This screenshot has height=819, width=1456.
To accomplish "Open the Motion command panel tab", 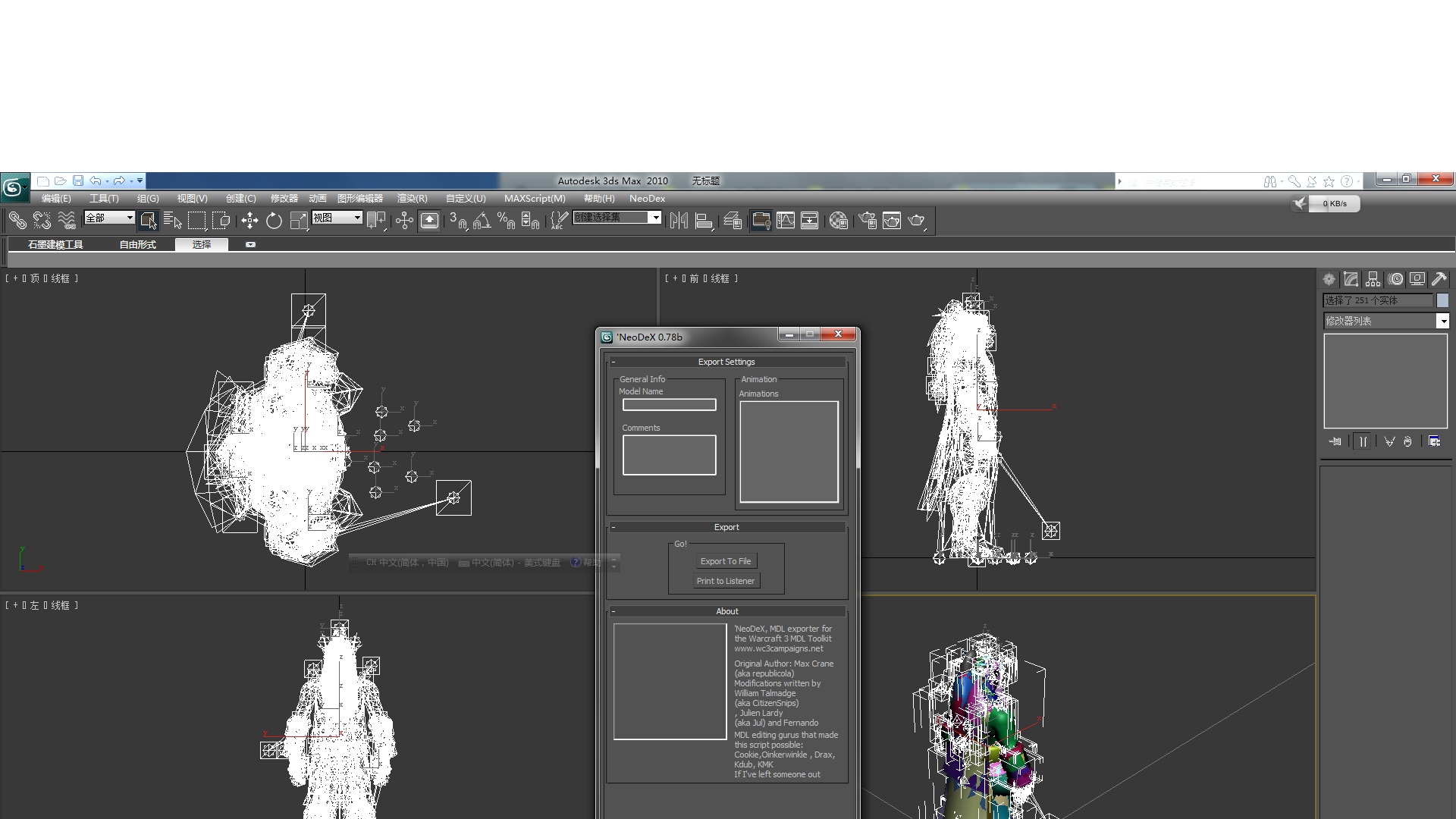I will click(x=1395, y=279).
